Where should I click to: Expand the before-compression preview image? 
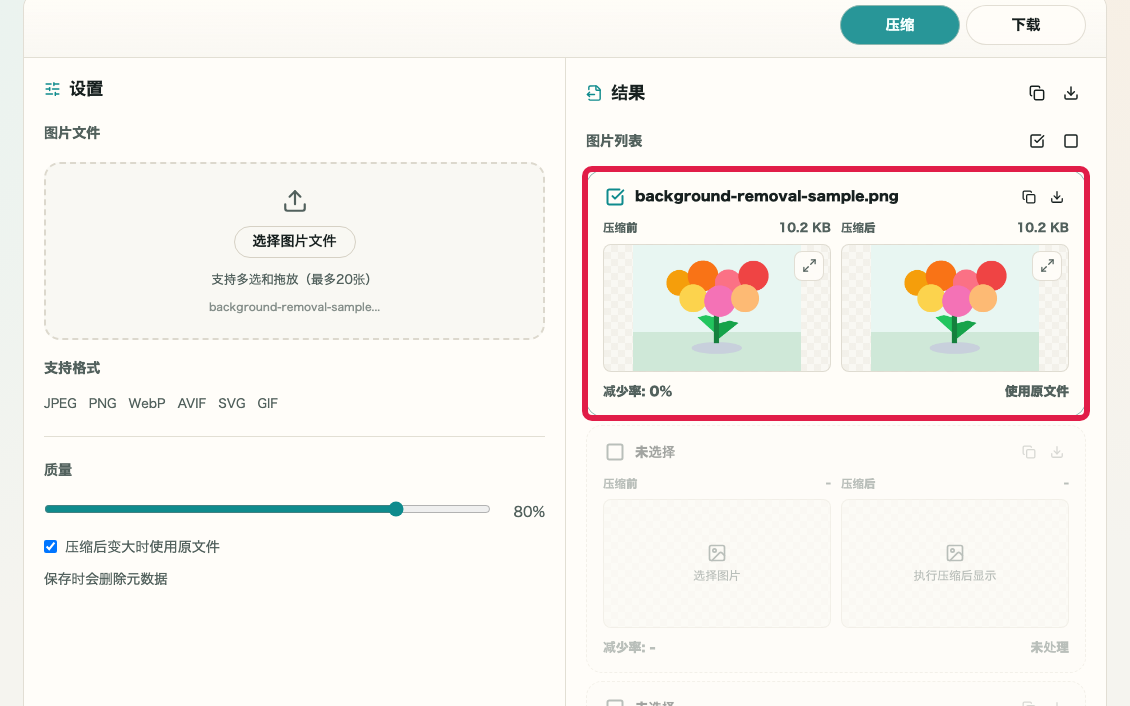[x=809, y=266]
